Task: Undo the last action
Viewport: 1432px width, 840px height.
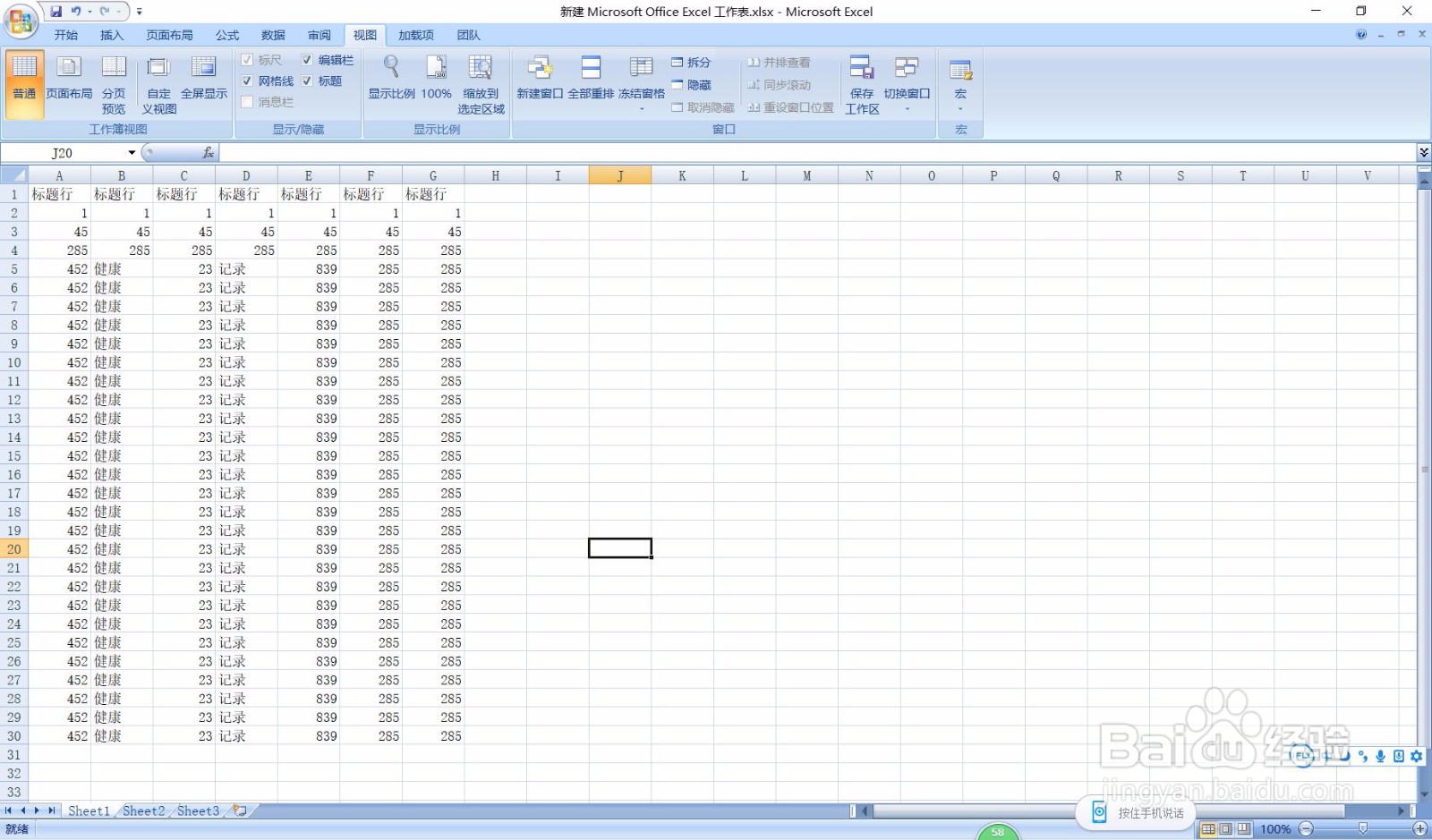Action: [76, 12]
